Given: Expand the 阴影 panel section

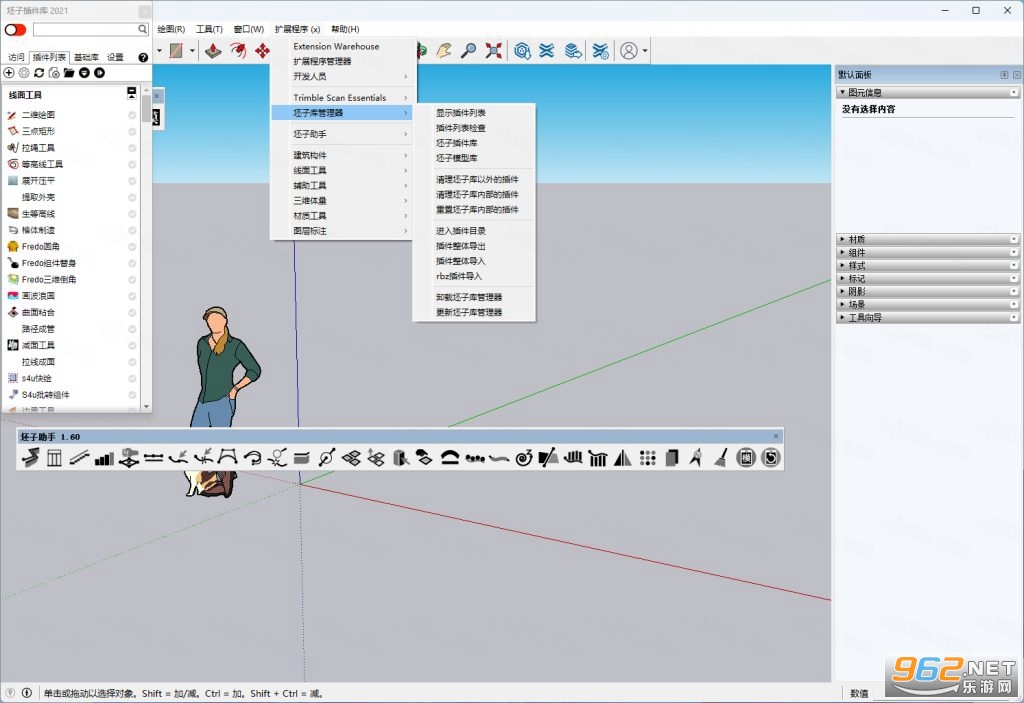Looking at the screenshot, I should tap(927, 291).
